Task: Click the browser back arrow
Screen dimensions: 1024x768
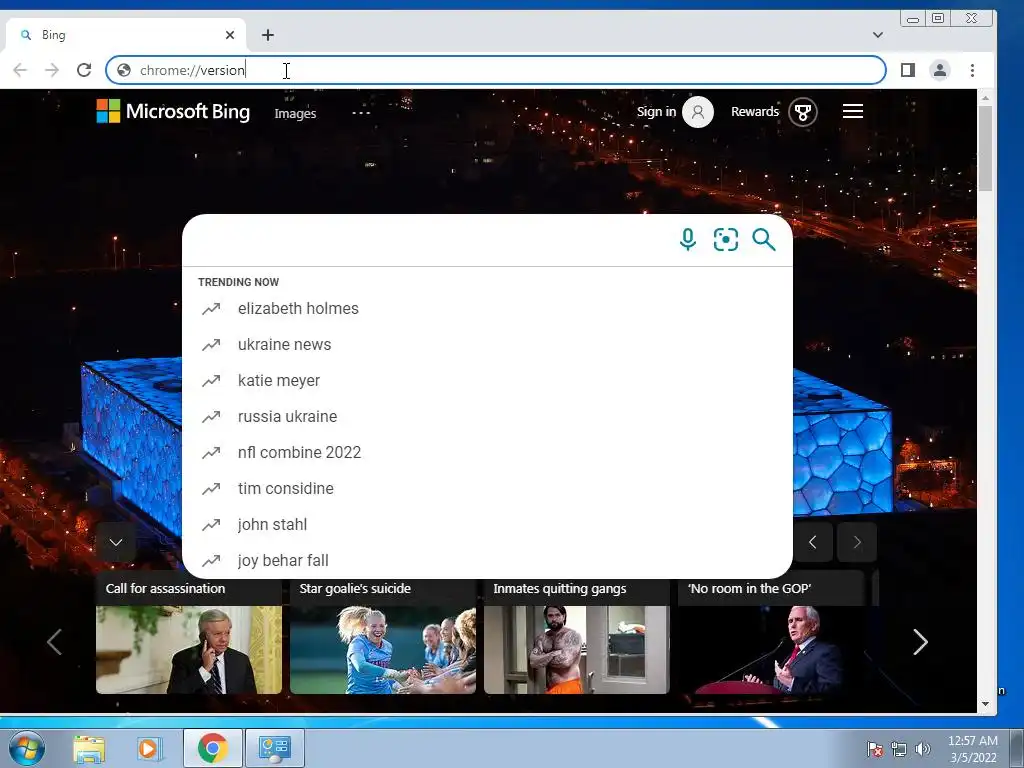Action: pyautogui.click(x=20, y=70)
